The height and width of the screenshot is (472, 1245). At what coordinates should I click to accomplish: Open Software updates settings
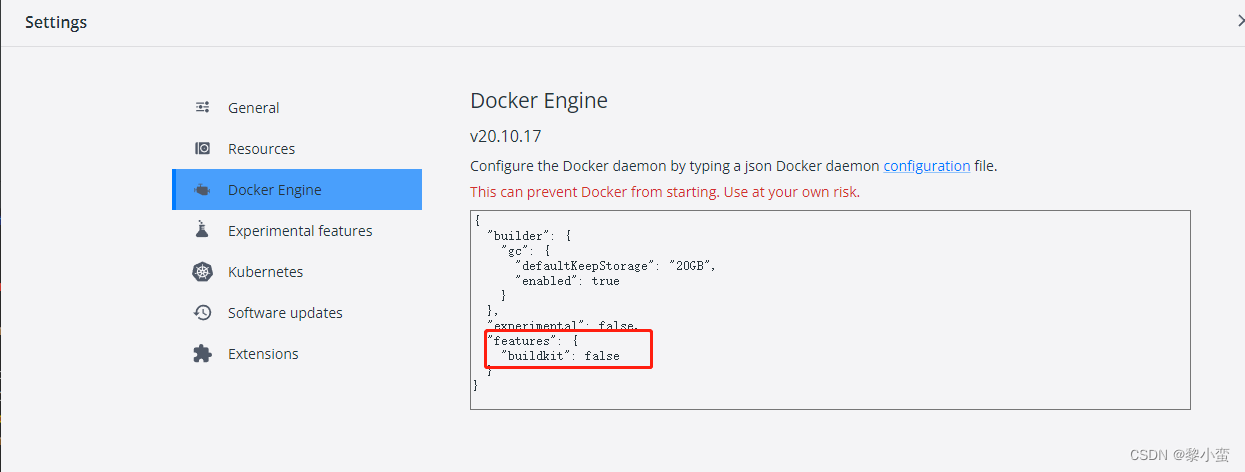tap(297, 312)
